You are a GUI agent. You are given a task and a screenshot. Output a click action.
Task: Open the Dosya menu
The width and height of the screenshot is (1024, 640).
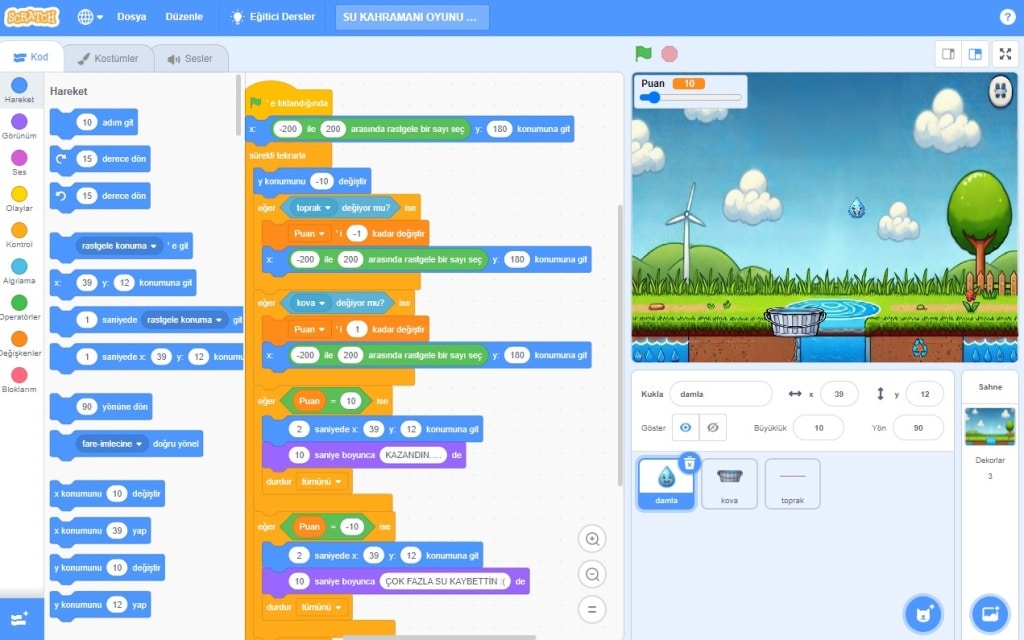[131, 17]
